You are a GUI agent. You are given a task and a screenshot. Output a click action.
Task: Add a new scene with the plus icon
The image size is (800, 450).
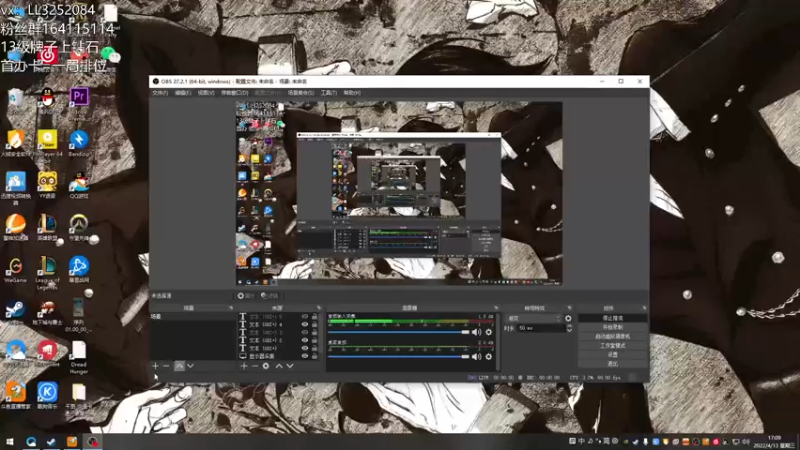point(155,366)
